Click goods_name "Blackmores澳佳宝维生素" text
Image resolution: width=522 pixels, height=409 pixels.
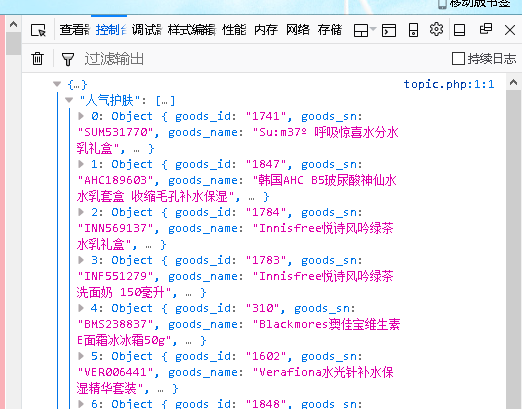point(326,324)
